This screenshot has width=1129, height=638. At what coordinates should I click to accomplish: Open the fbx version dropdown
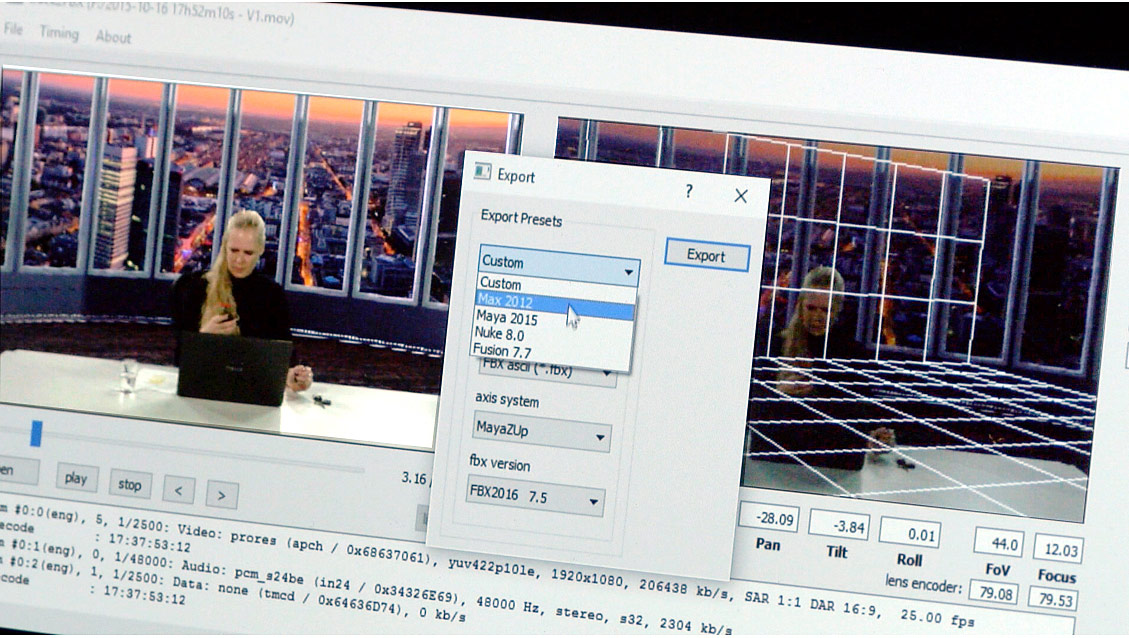tap(535, 495)
